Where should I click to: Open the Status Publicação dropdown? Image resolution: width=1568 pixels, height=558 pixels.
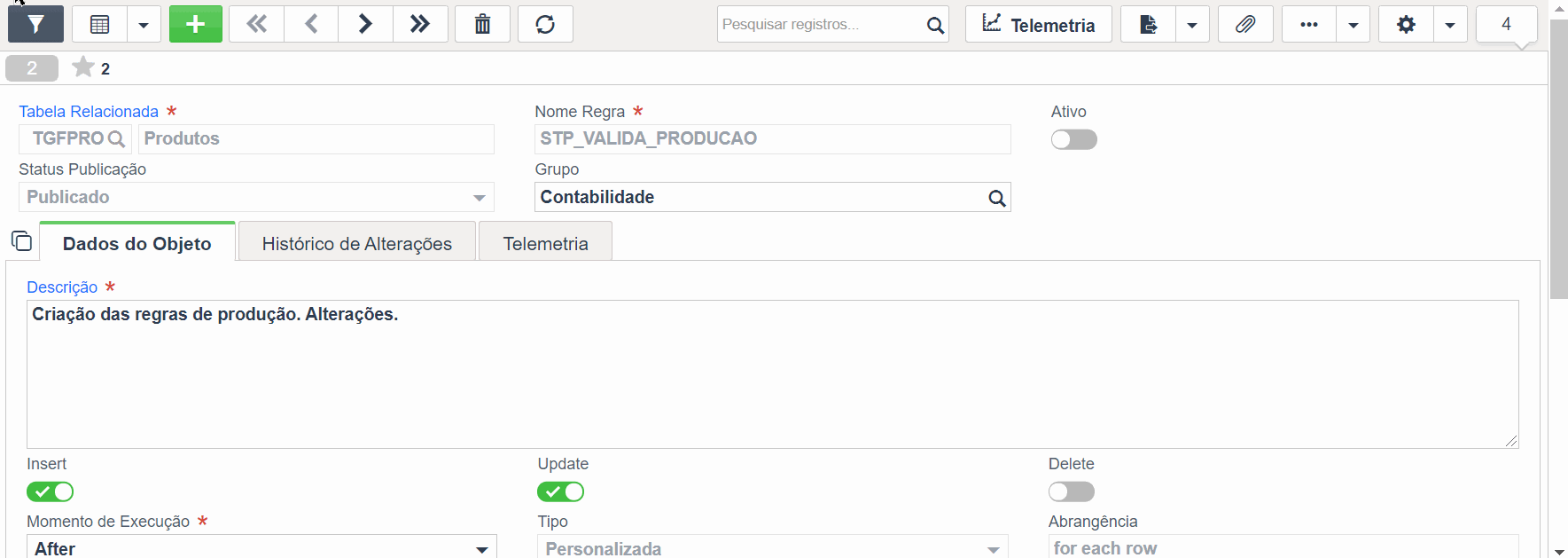pos(256,197)
